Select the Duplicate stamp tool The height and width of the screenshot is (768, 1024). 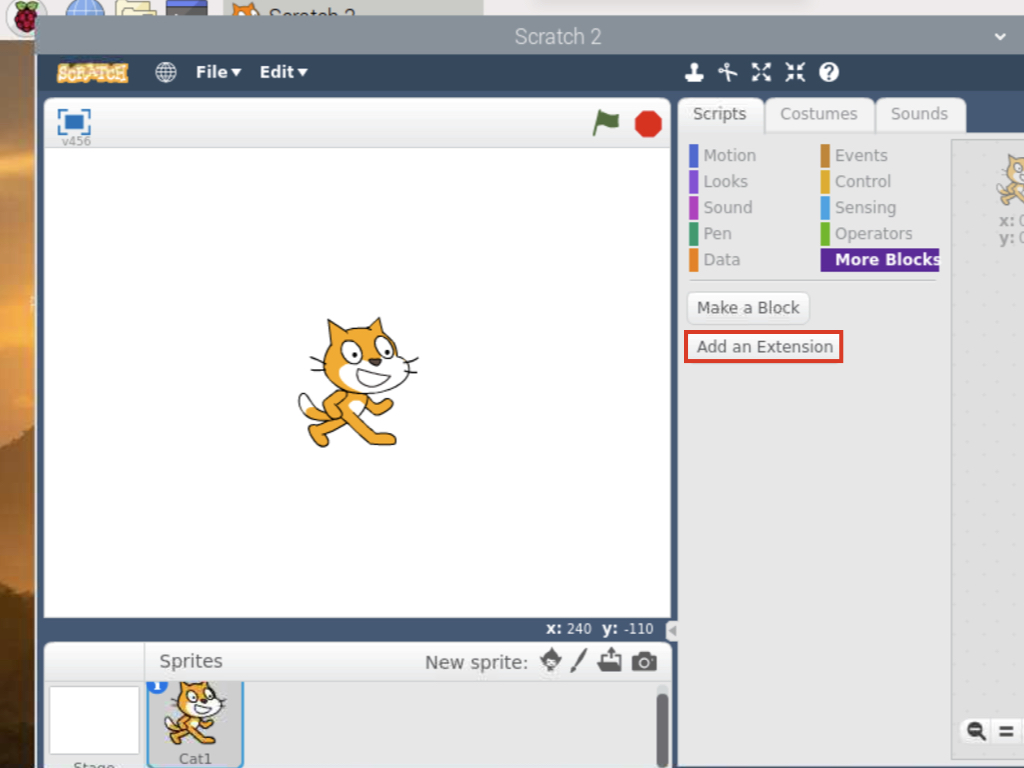tap(694, 72)
